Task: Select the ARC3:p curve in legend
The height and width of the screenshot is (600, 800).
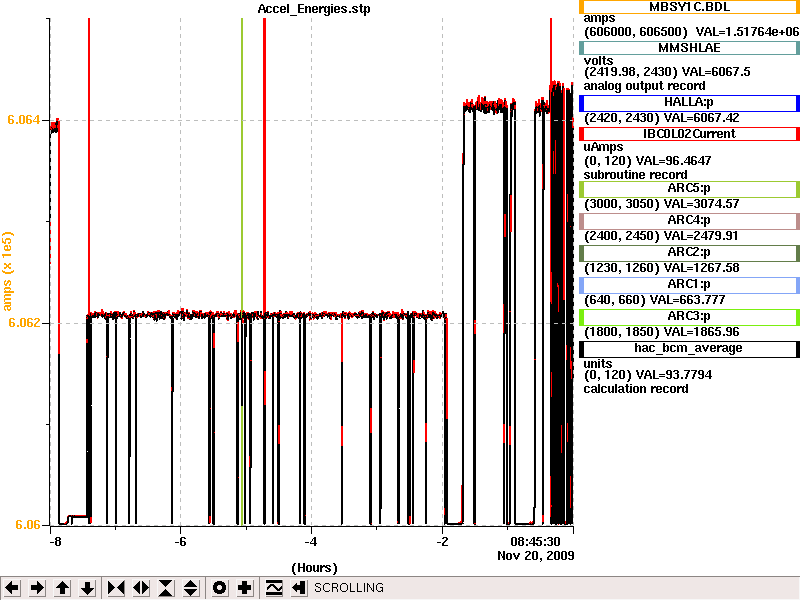Action: [x=689, y=316]
